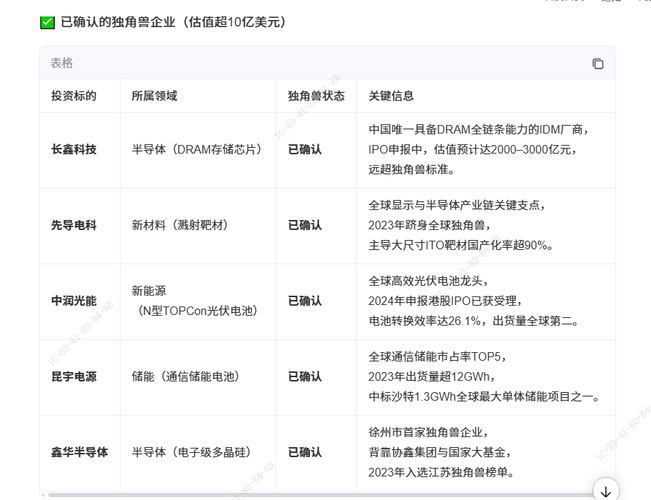Screen dimensions: 651x500
Task: Click the line 主导大尺寸ITO靶材国产化率超90%
Action: pyautogui.click(x=460, y=245)
